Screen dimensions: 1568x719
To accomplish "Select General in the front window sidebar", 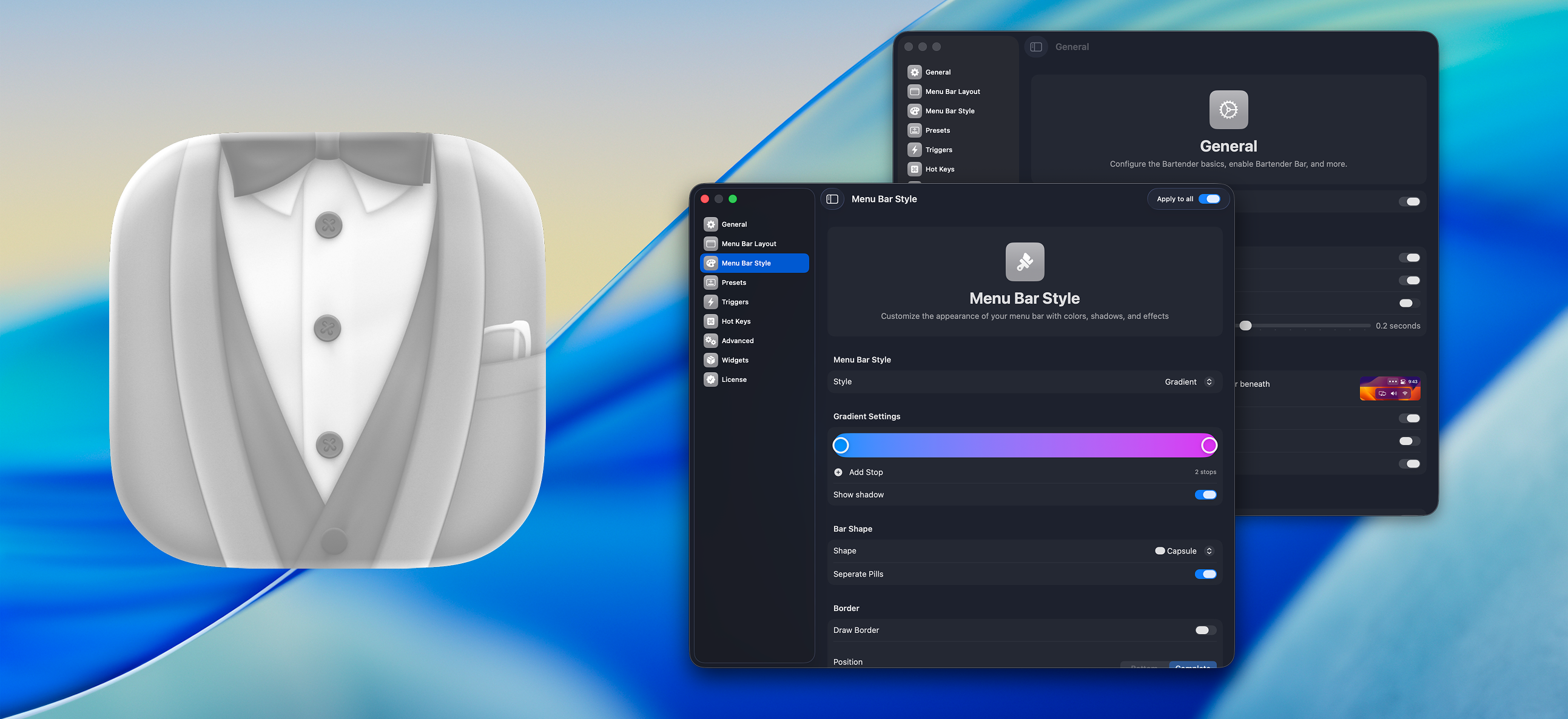I will pyautogui.click(x=734, y=224).
